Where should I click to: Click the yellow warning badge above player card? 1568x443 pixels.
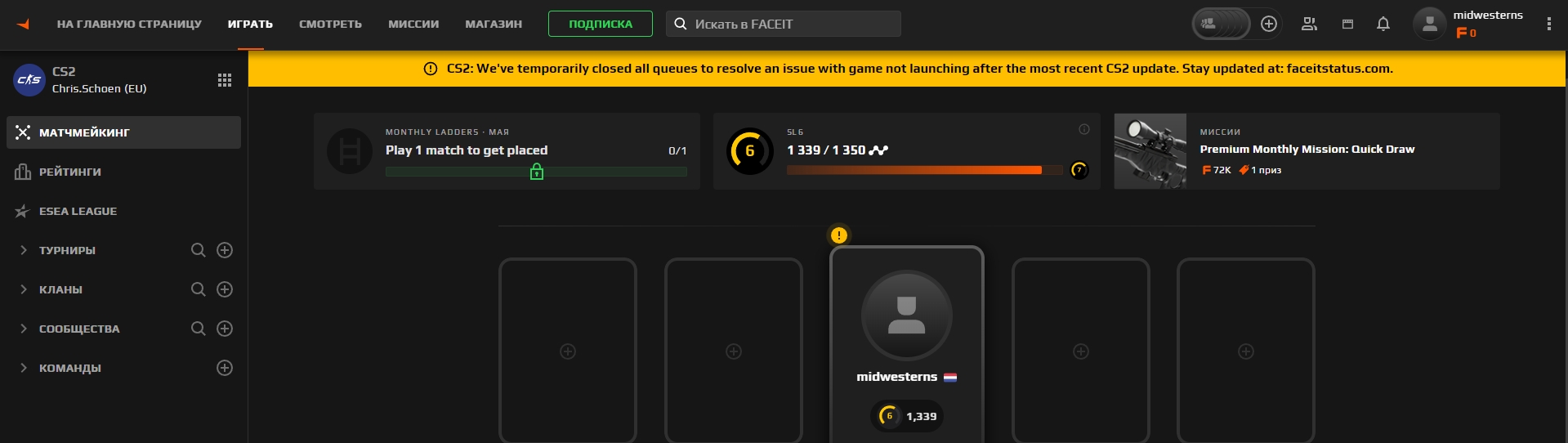pos(839,235)
